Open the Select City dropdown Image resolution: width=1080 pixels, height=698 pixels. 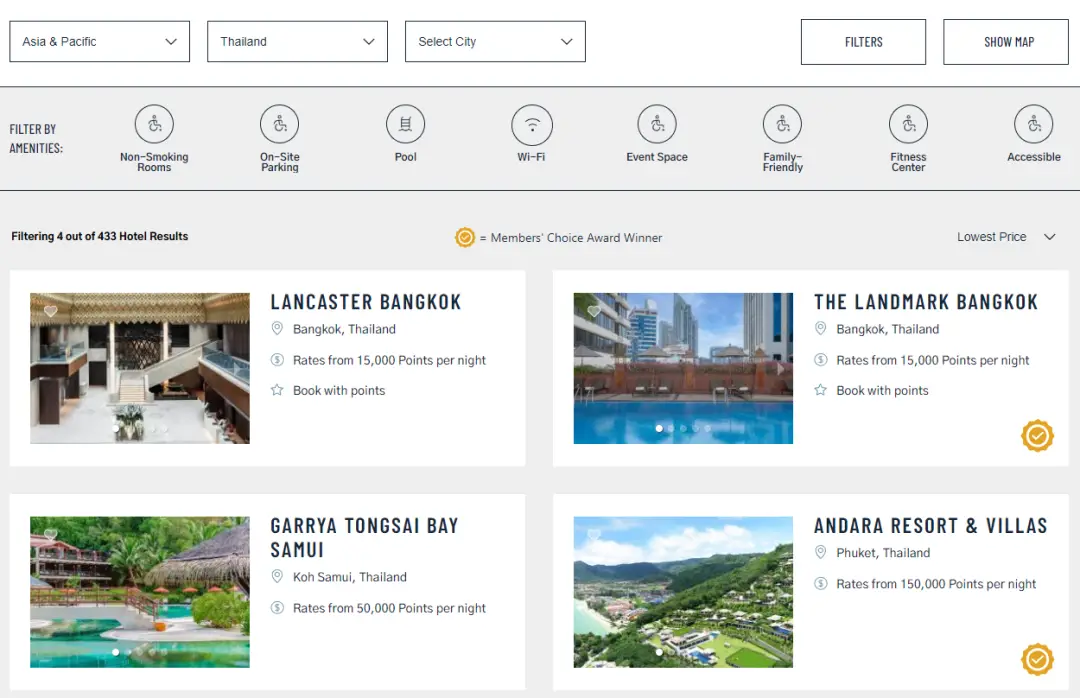click(495, 42)
